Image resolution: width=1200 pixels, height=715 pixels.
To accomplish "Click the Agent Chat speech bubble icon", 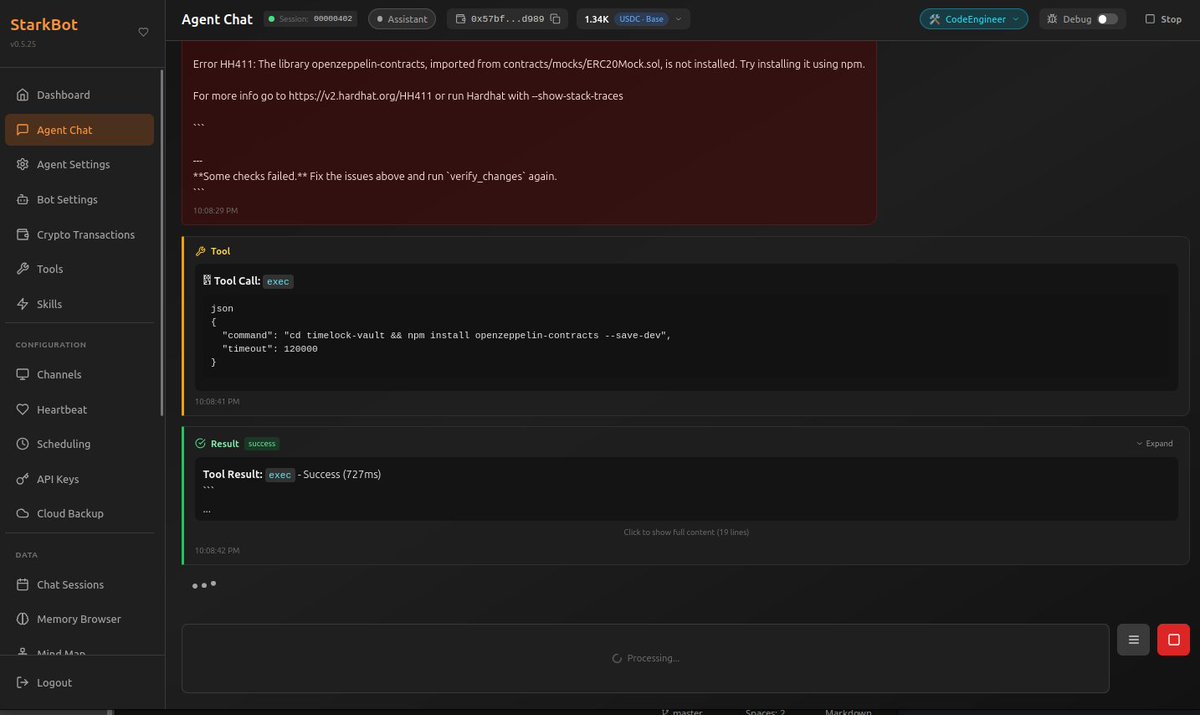I will click(x=23, y=130).
